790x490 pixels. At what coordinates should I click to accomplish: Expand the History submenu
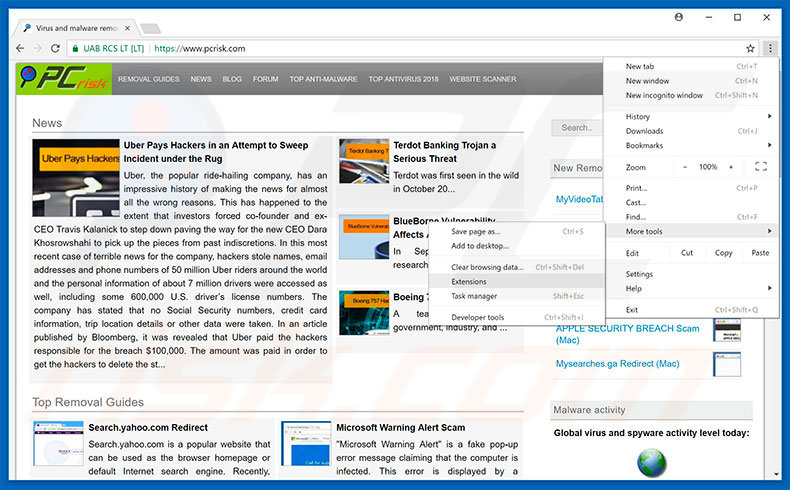tap(691, 116)
